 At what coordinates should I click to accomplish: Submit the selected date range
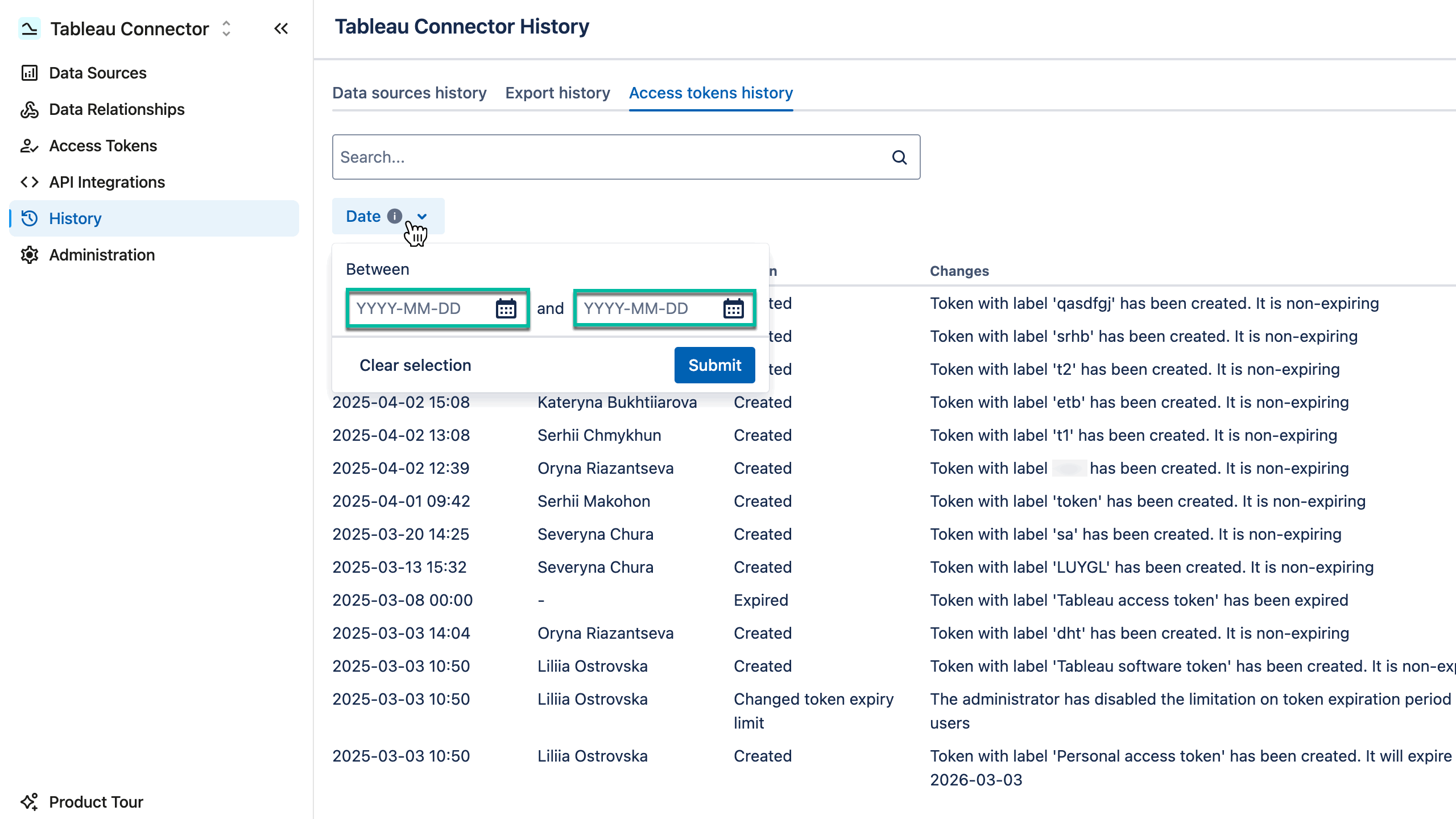tap(714, 365)
